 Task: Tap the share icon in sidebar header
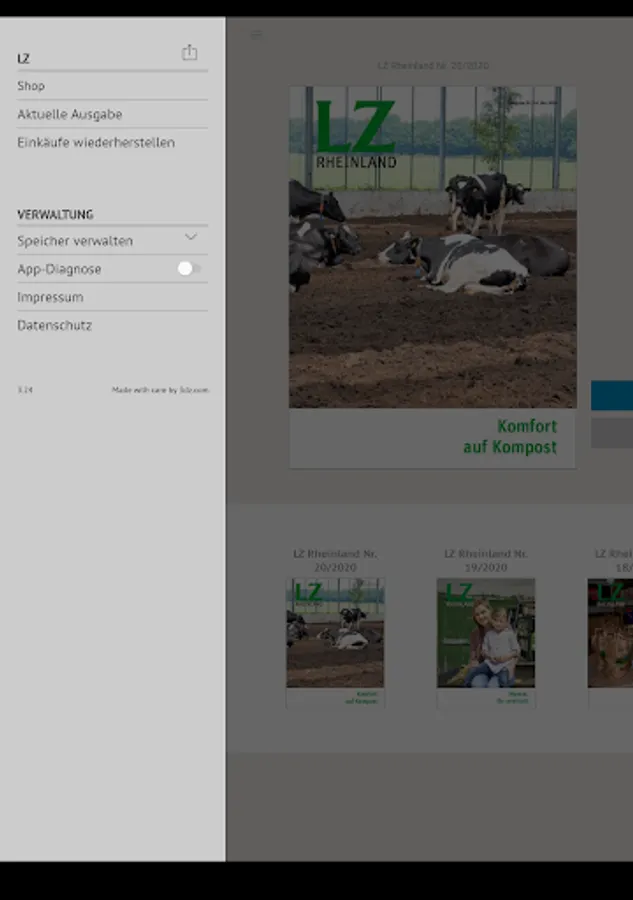coord(189,52)
